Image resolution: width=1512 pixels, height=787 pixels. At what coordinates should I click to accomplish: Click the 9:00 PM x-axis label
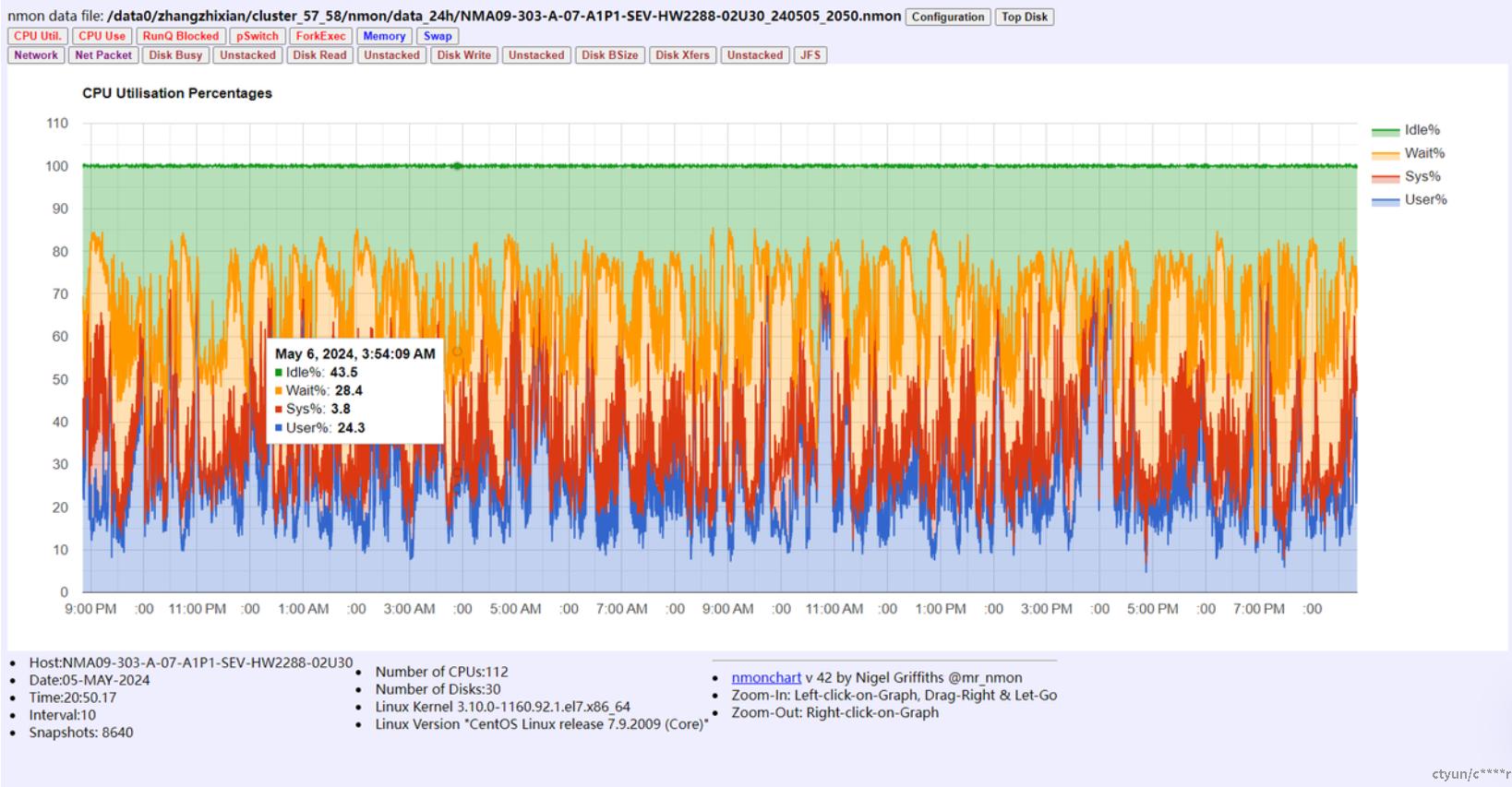90,609
